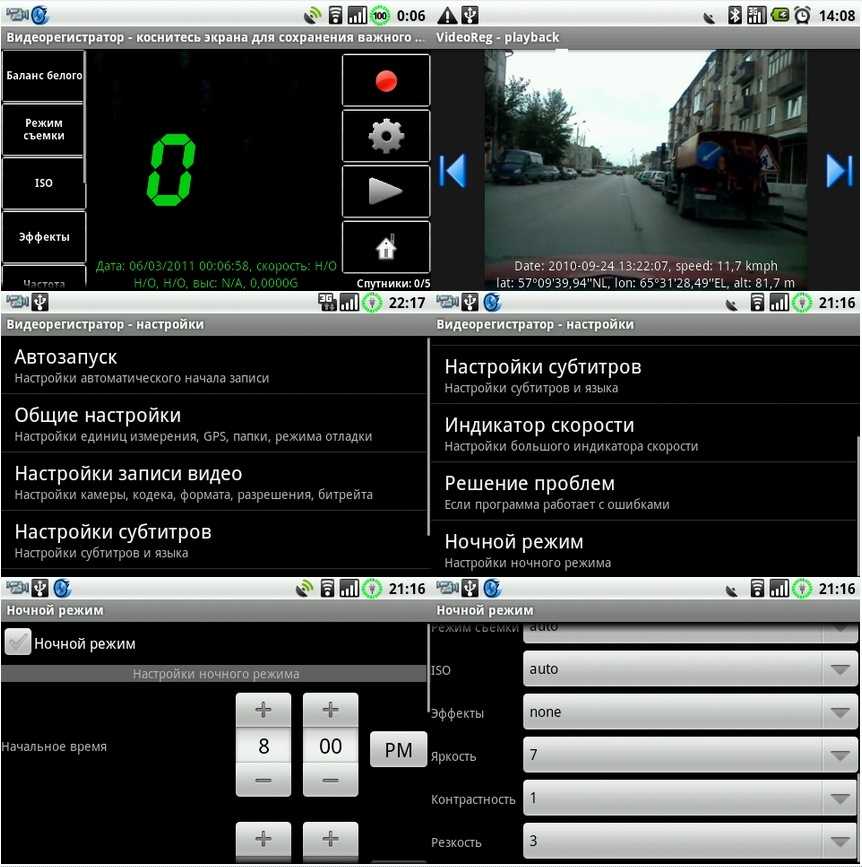Open the Настройки записи видео entry
Image resolution: width=862 pixels, height=867 pixels.
click(x=214, y=482)
